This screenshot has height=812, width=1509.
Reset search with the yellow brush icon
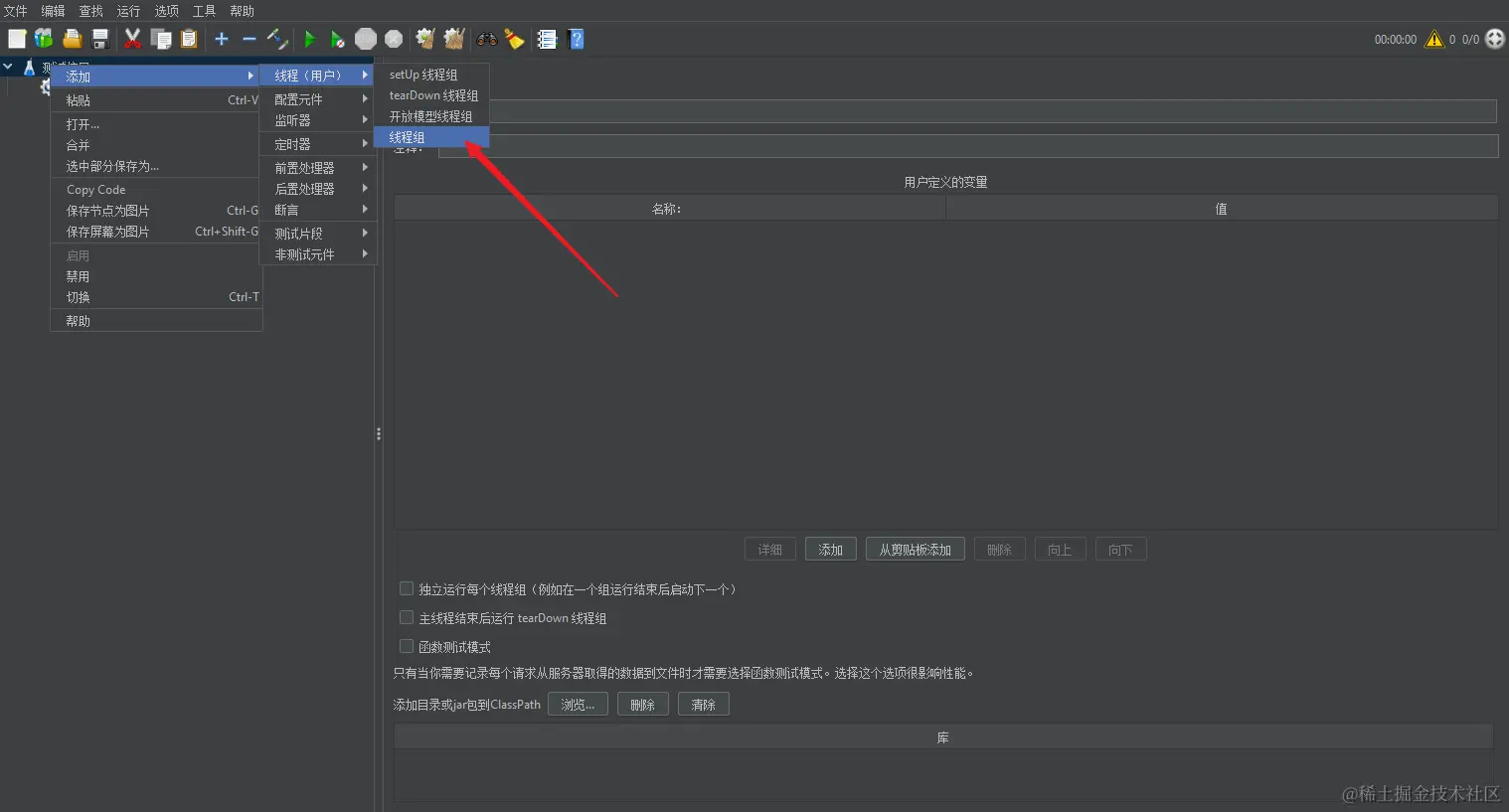(x=514, y=39)
